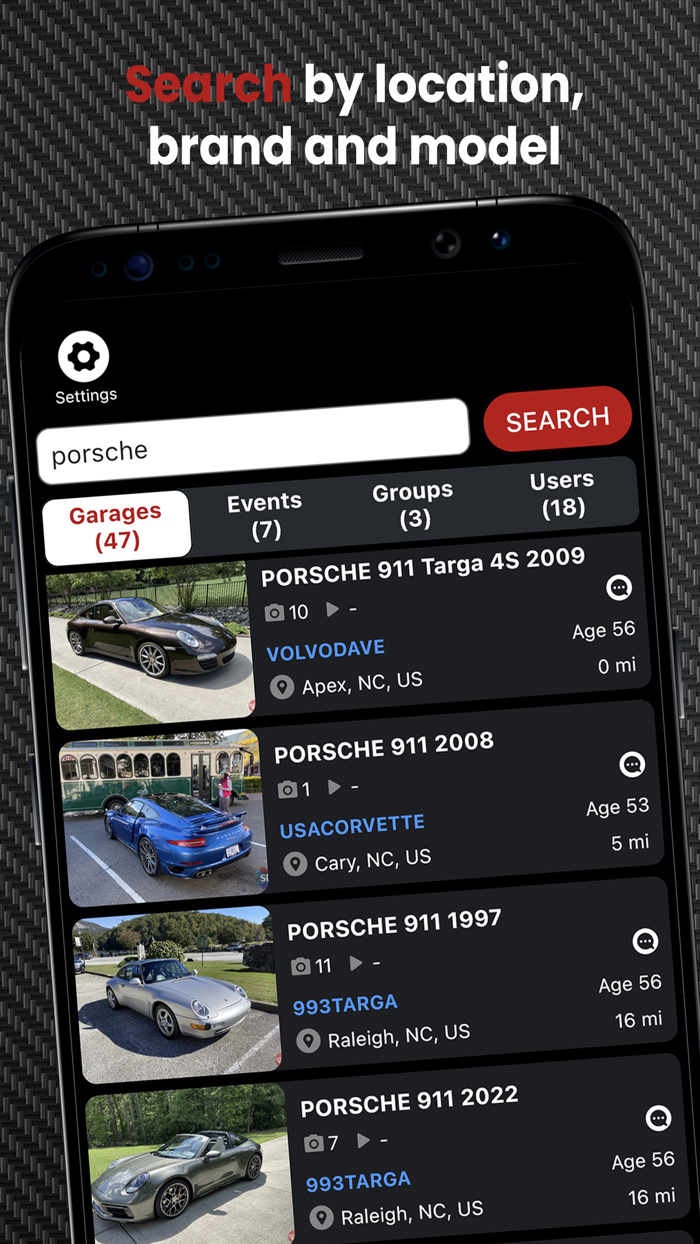This screenshot has height=1244, width=700.
Task: Click video play icon on Porsche 911 2022 row
Action: coord(363,1141)
